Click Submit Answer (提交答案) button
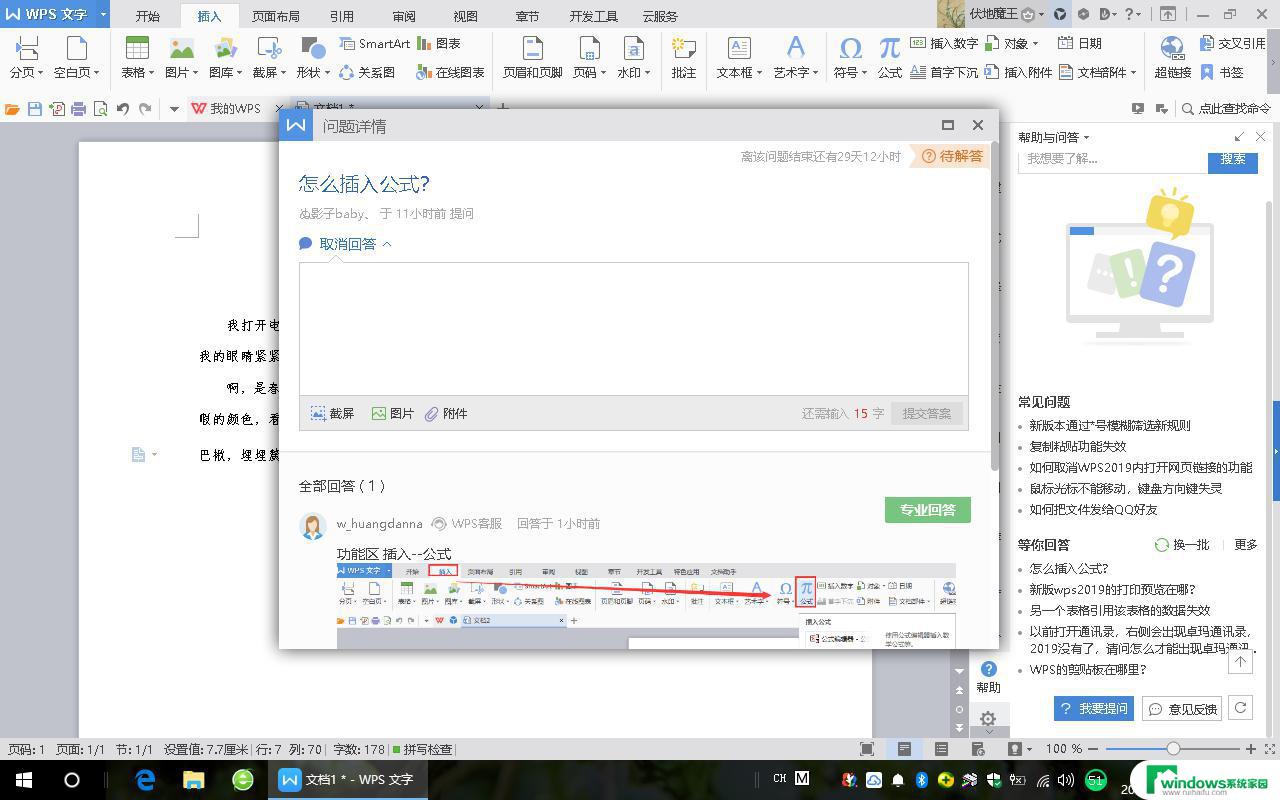Image resolution: width=1280 pixels, height=800 pixels. [927, 413]
